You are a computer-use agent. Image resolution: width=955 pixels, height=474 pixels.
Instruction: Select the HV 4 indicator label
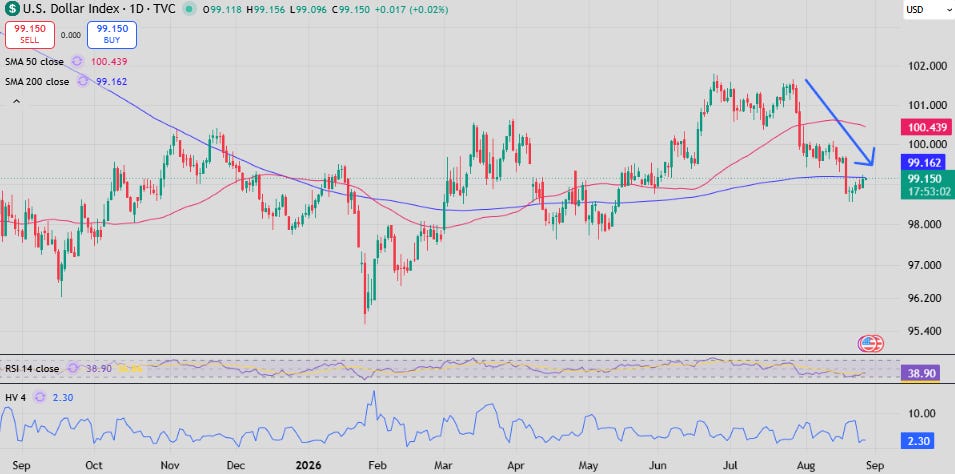[16, 397]
